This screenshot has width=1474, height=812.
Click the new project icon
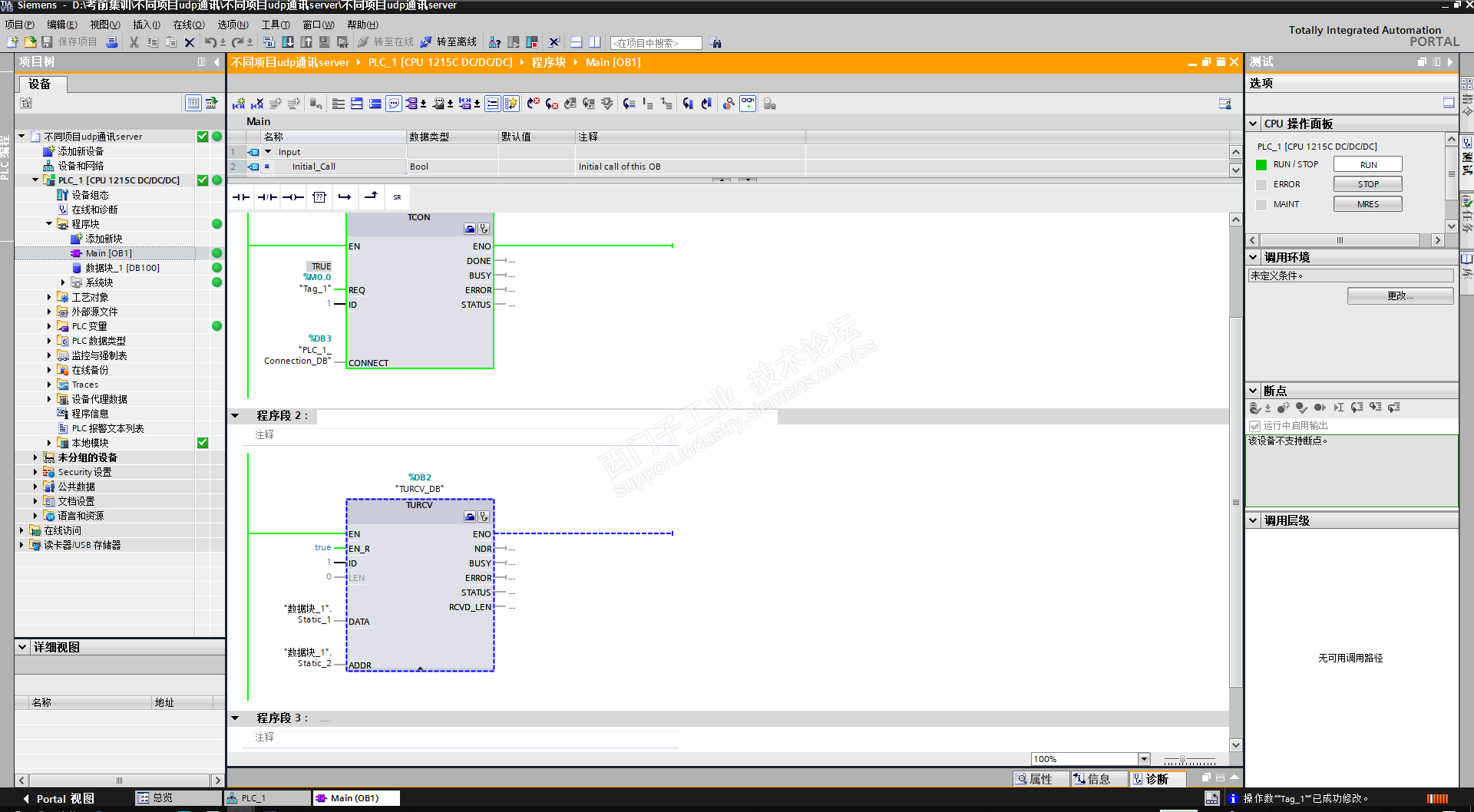click(12, 42)
